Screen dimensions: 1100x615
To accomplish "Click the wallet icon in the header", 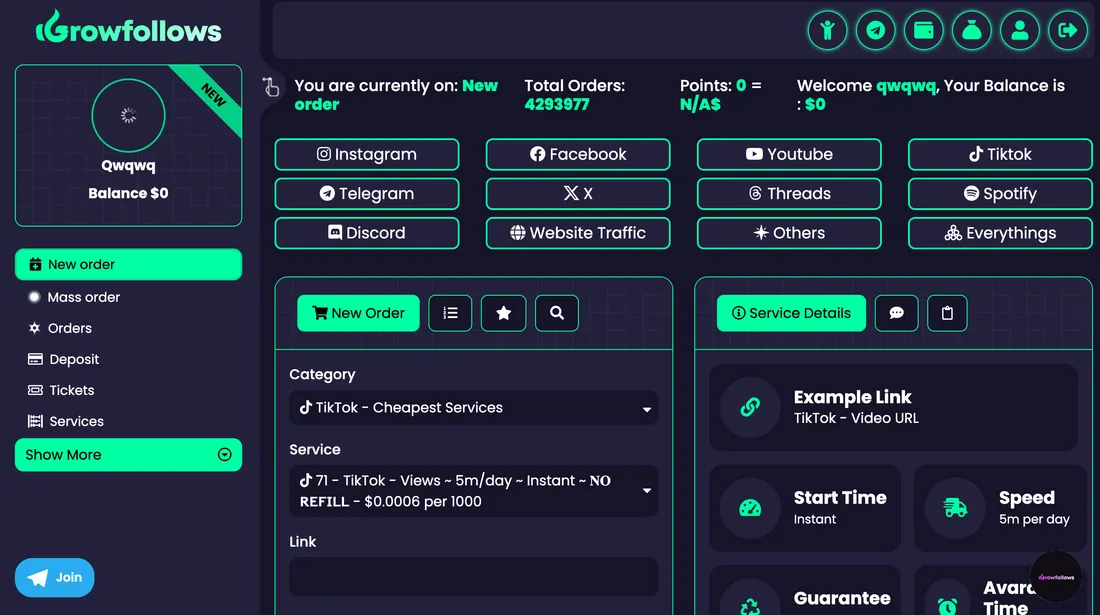I will pos(923,30).
